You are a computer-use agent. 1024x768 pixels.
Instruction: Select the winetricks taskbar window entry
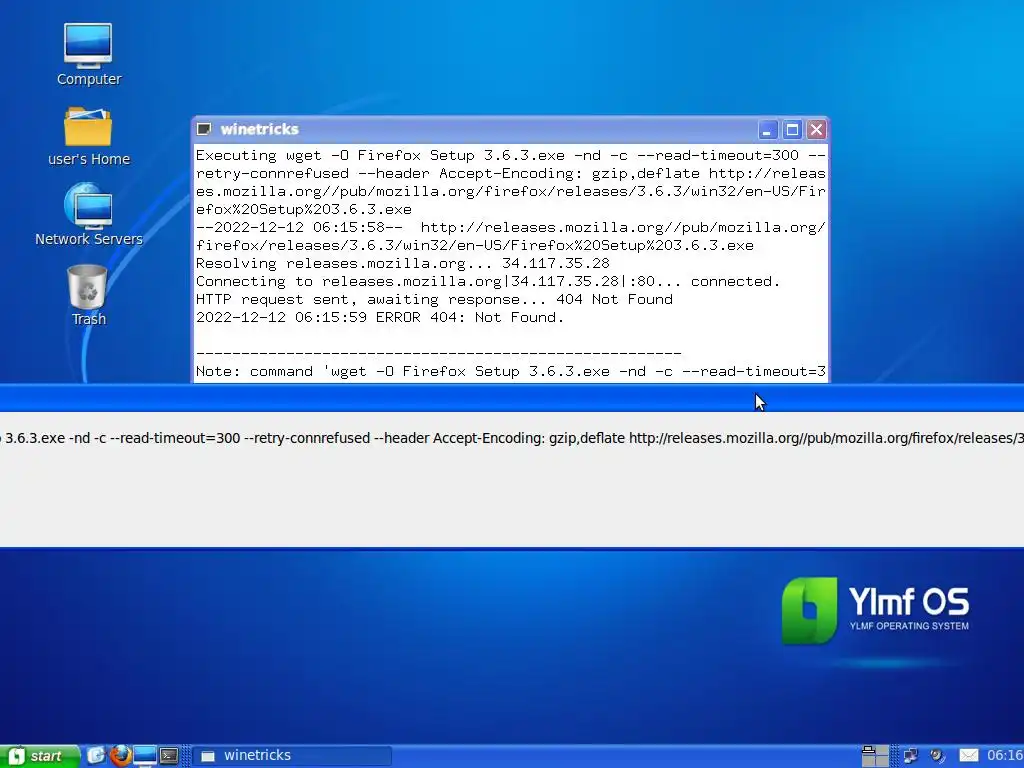(292, 756)
